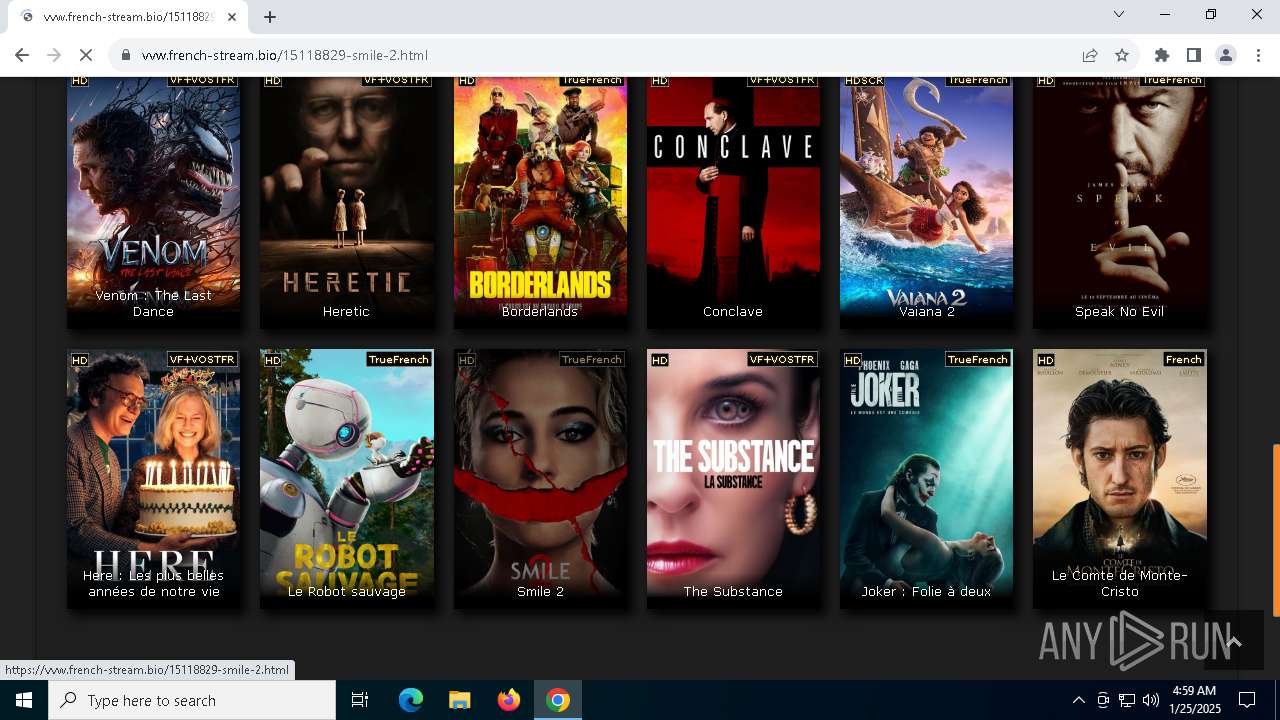Open network status tray icon
The height and width of the screenshot is (720, 1280).
(1127, 700)
